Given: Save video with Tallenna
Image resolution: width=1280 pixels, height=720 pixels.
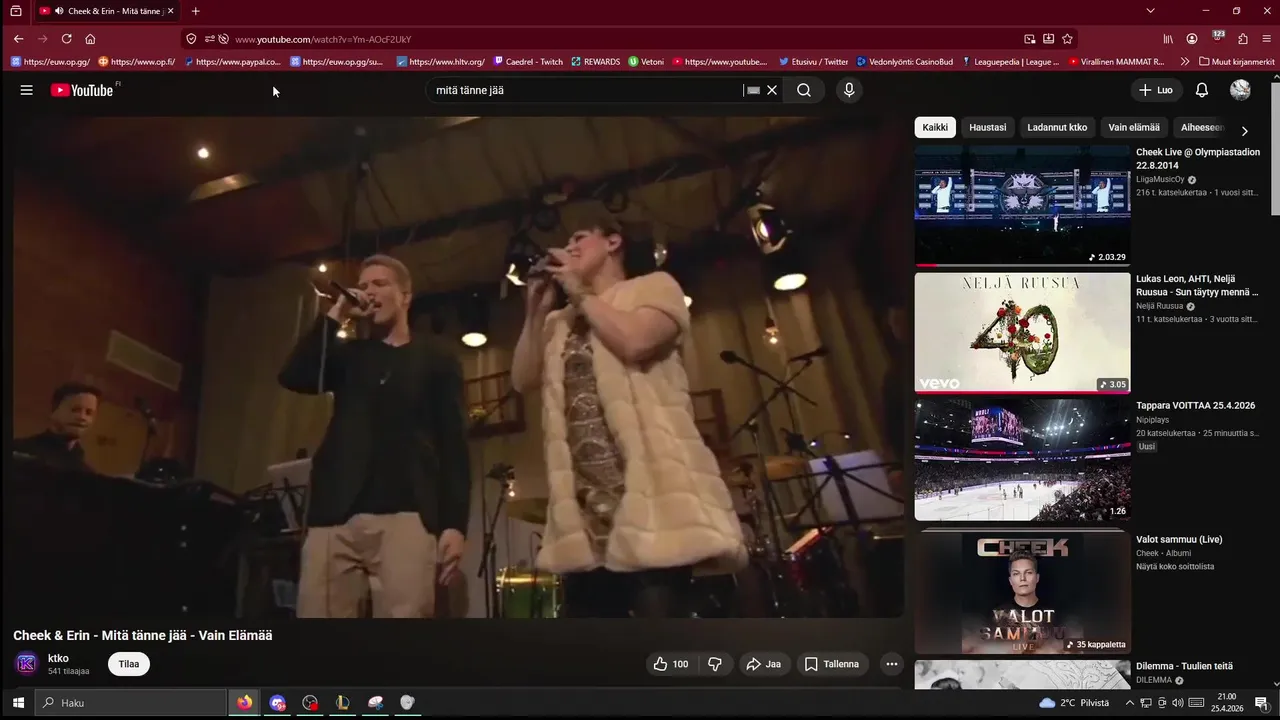Looking at the screenshot, I should [832, 664].
